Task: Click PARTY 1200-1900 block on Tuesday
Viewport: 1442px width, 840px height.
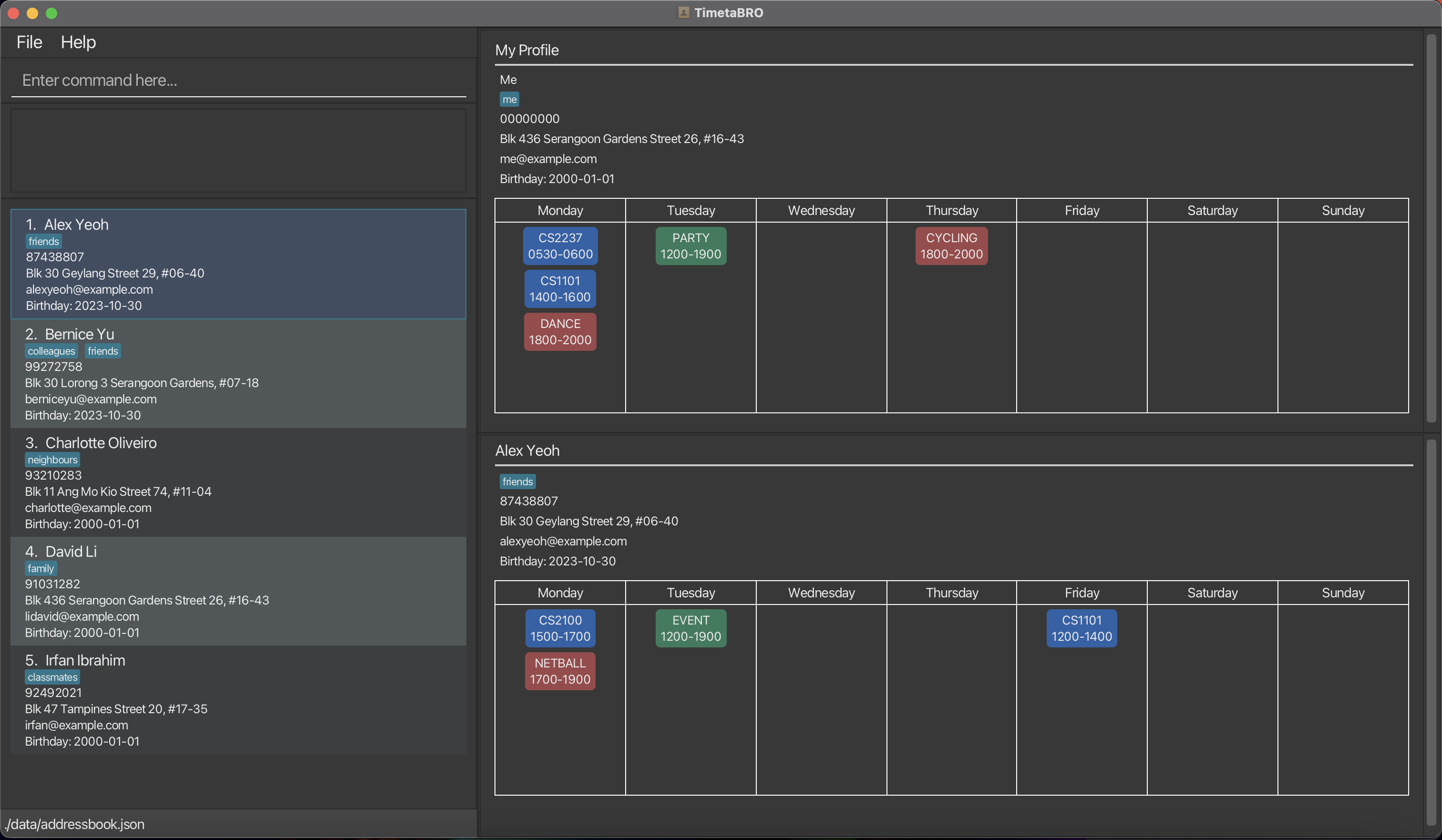Action: (x=690, y=246)
